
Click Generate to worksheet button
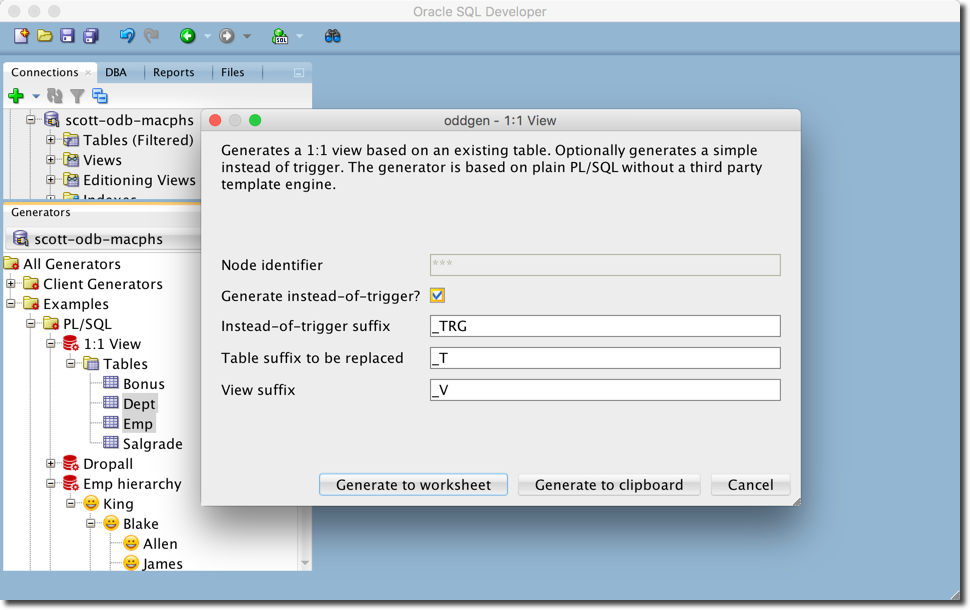tap(413, 484)
